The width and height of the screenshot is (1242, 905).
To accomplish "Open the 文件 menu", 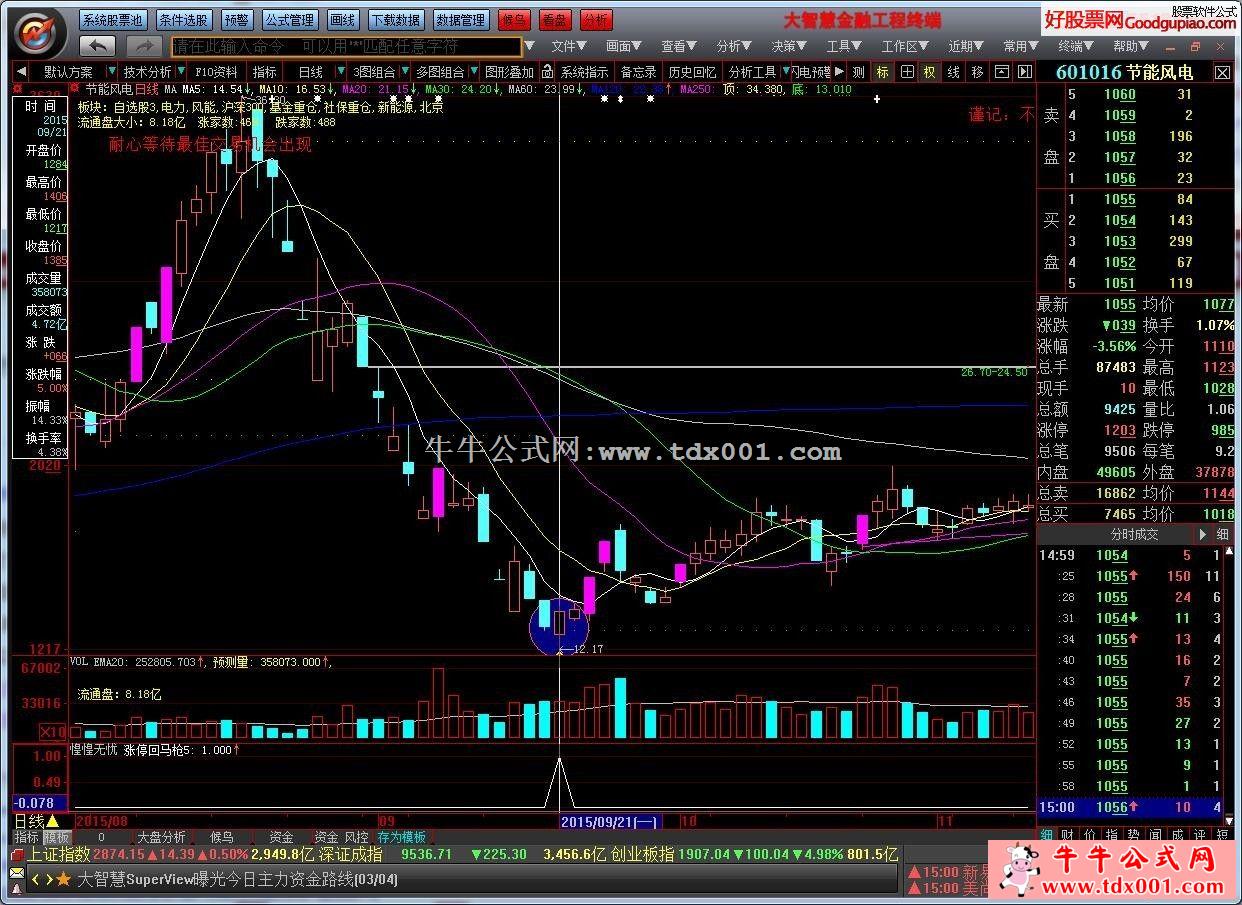I will (x=570, y=46).
